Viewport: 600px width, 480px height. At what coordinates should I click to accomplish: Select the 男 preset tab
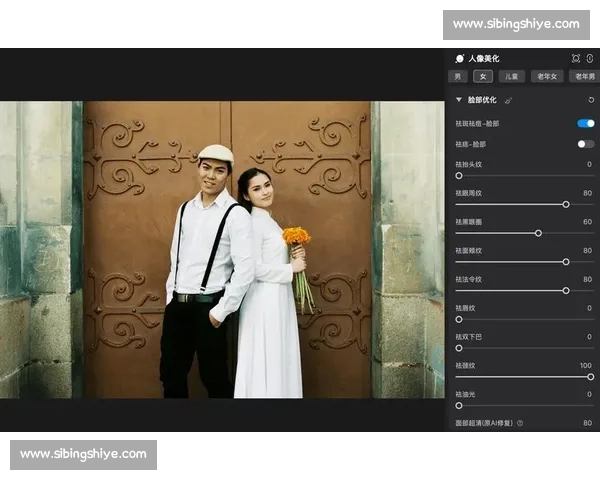[x=458, y=76]
